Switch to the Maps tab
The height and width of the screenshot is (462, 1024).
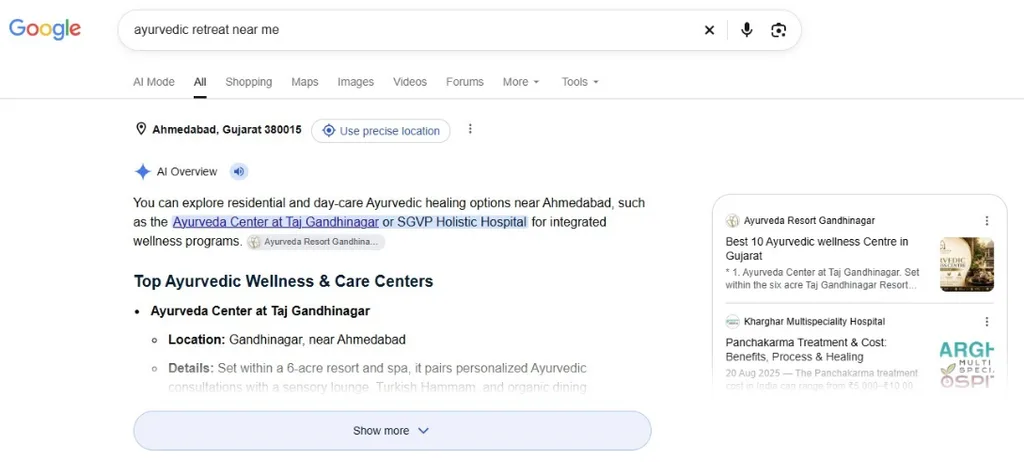[305, 82]
